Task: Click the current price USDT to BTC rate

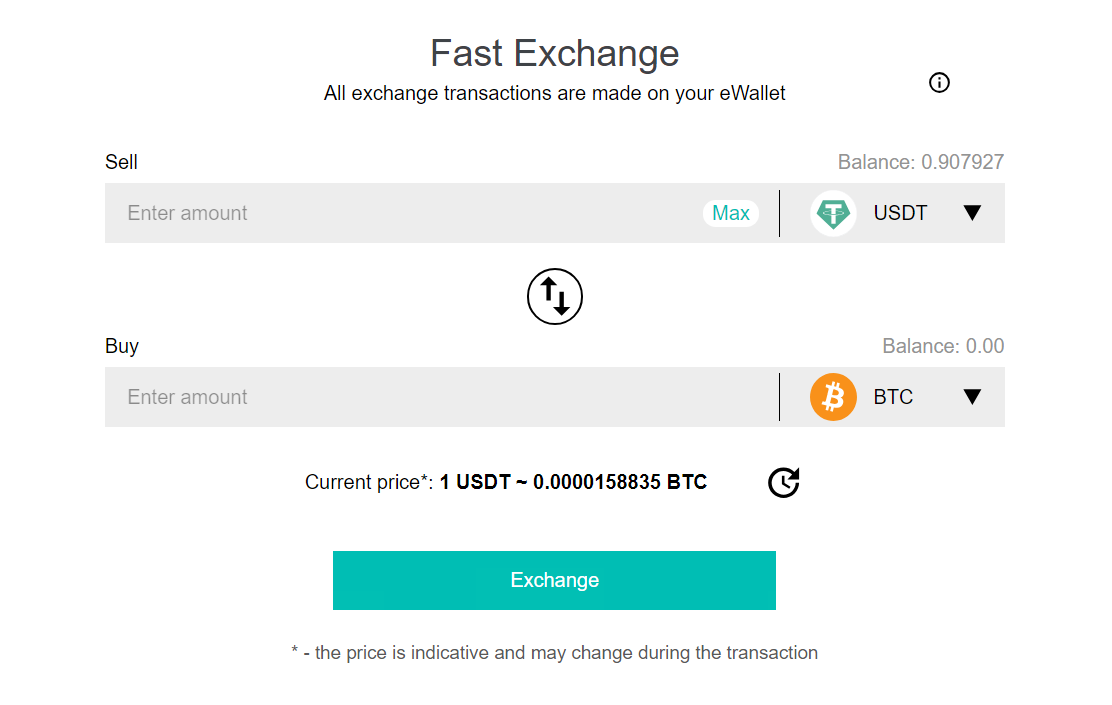Action: [x=573, y=482]
